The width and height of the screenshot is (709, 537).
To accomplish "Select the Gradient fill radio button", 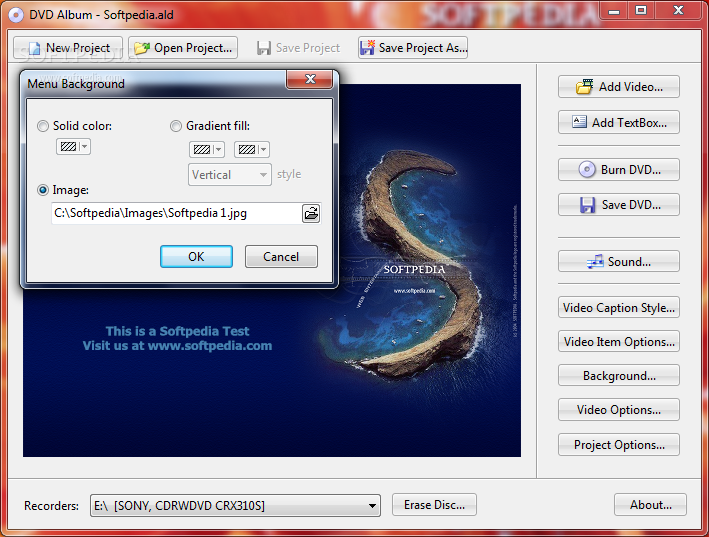I will (176, 126).
